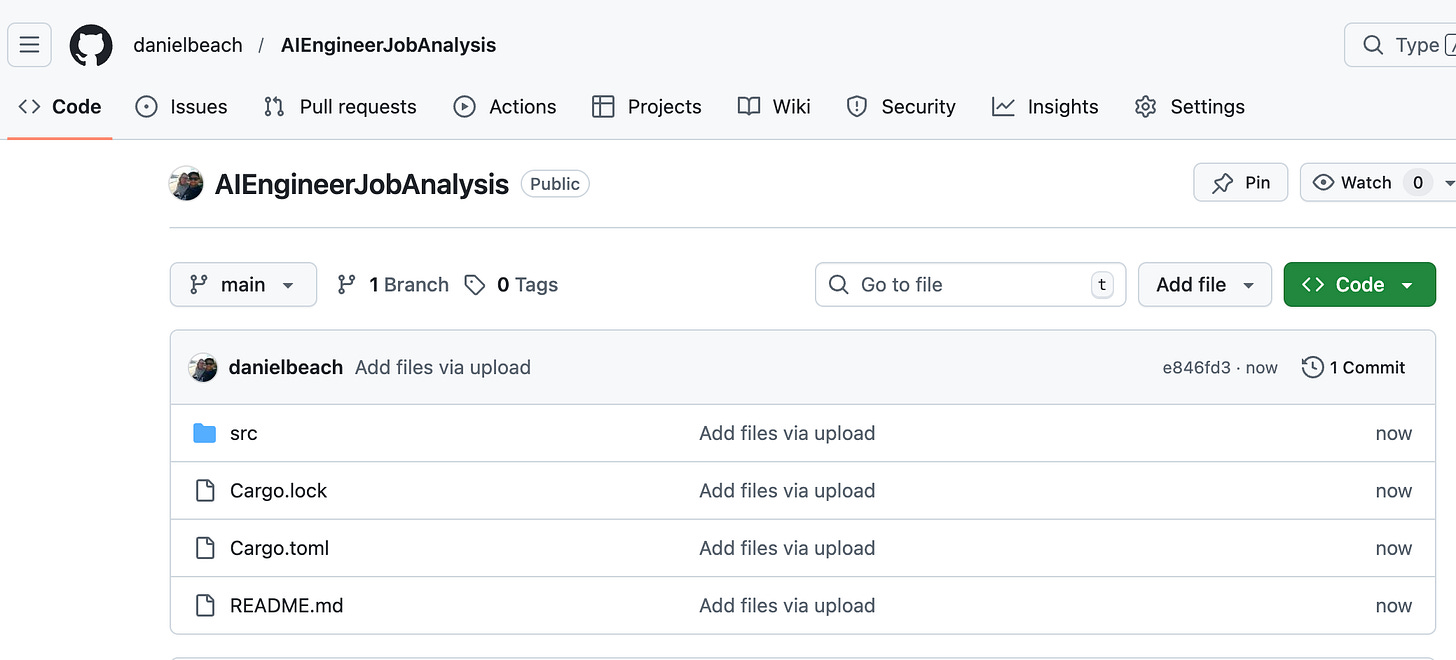Click the README.md file icon

(205, 606)
